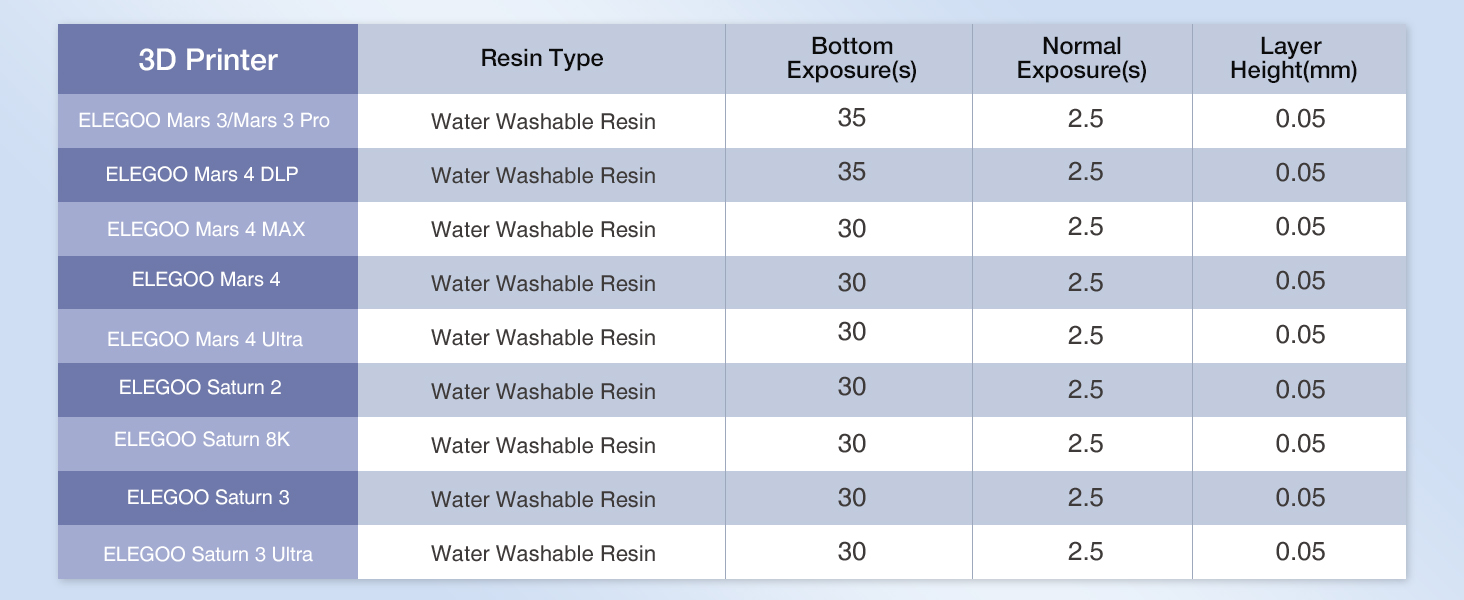Image resolution: width=1464 pixels, height=600 pixels.
Task: Click layer height 0.05 for Saturn 8K
Action: click(1300, 443)
